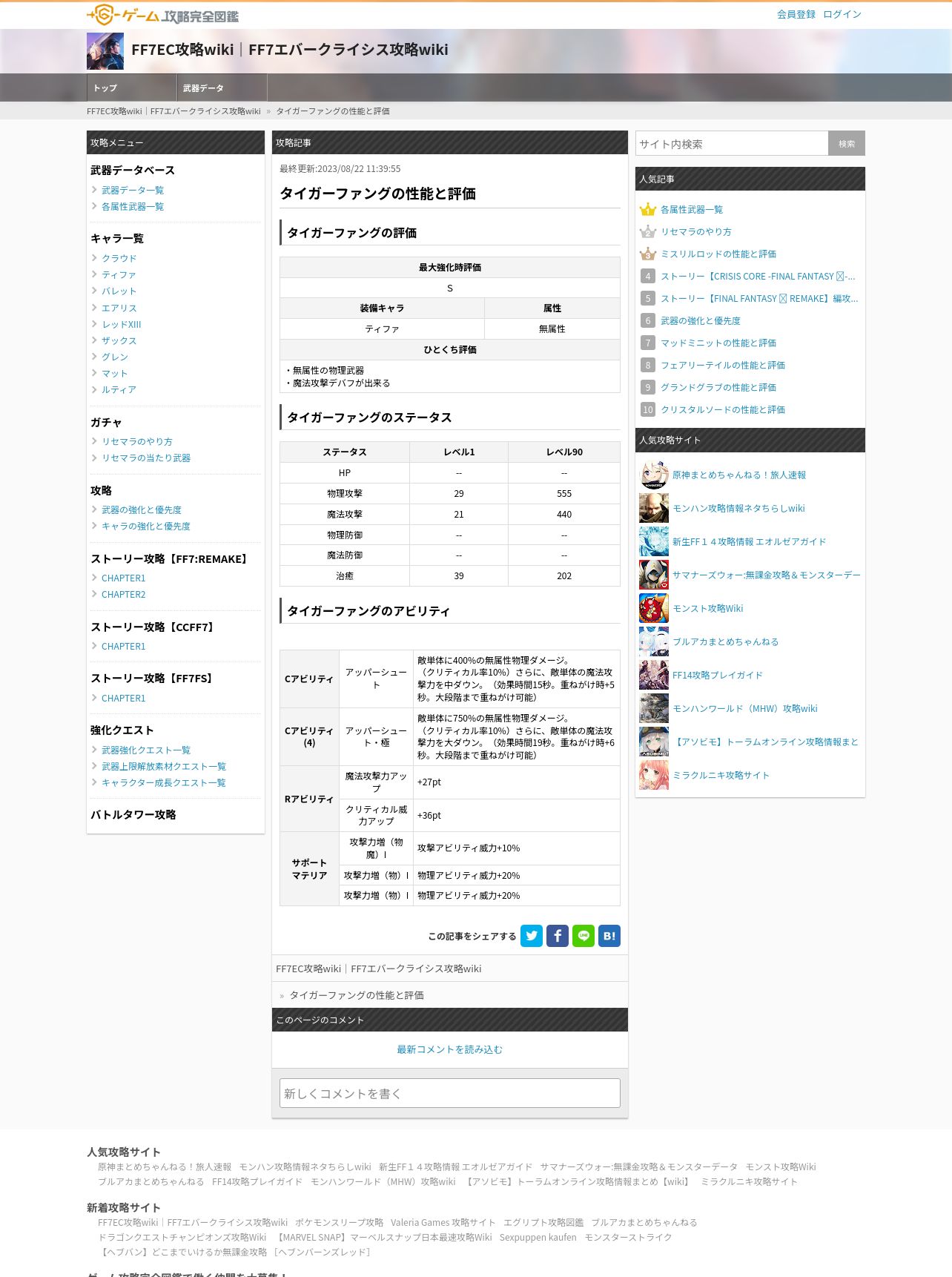952x1277 pixels.
Task: Open モンハンワールド攻略wiki thumbnail
Action: tap(654, 708)
